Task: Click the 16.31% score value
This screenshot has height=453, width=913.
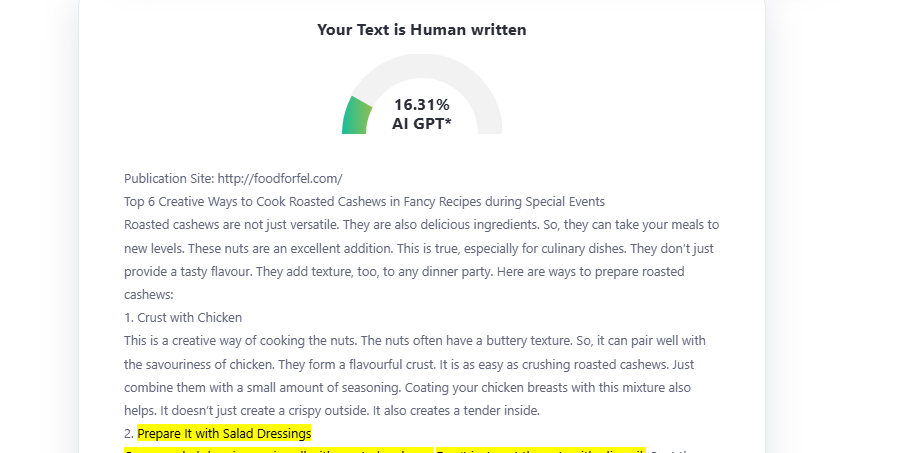Action: pos(421,104)
